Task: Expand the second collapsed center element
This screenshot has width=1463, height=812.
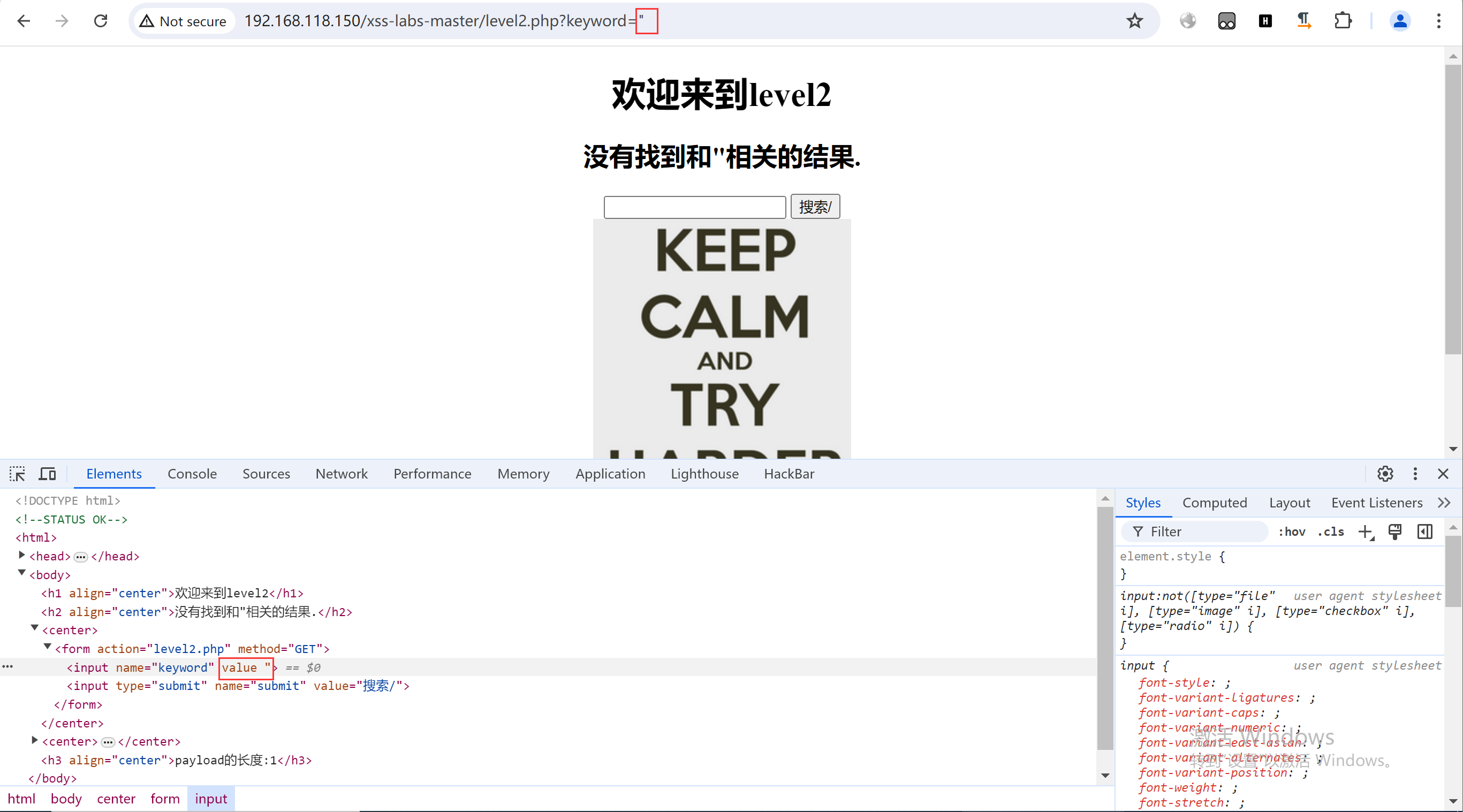Action: tap(35, 740)
